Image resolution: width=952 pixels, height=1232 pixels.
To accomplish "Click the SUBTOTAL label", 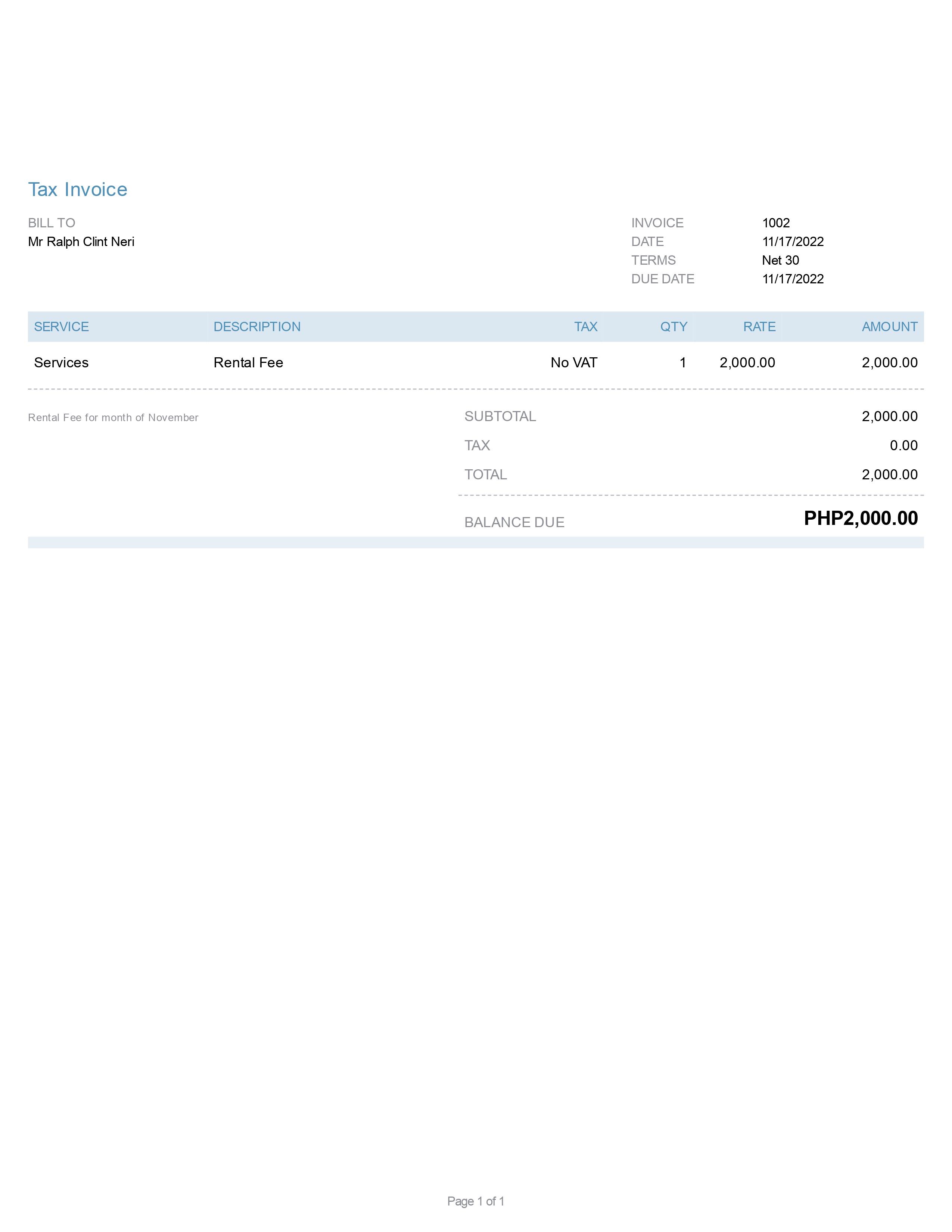I will point(500,416).
